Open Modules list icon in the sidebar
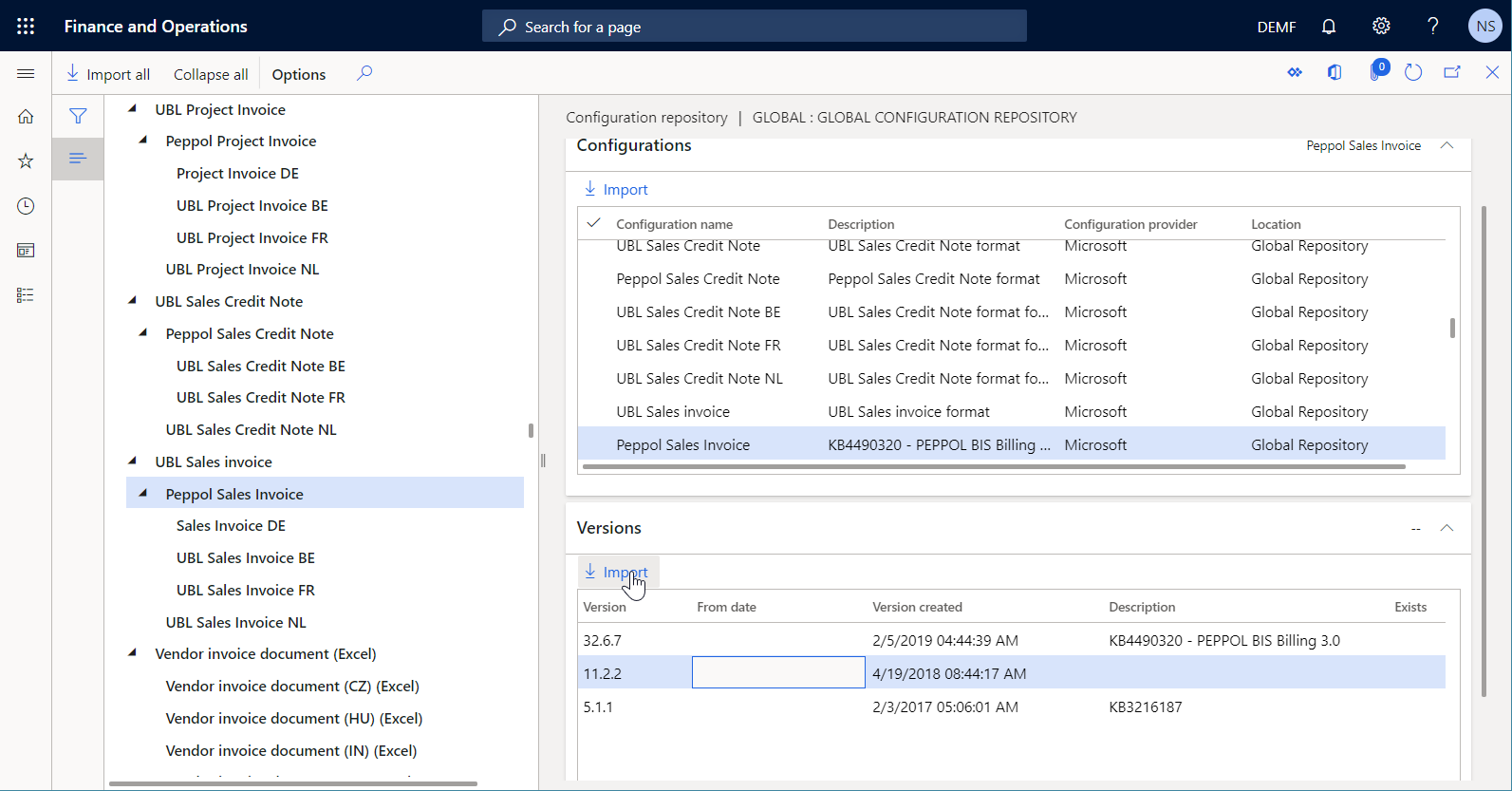 pyautogui.click(x=26, y=295)
